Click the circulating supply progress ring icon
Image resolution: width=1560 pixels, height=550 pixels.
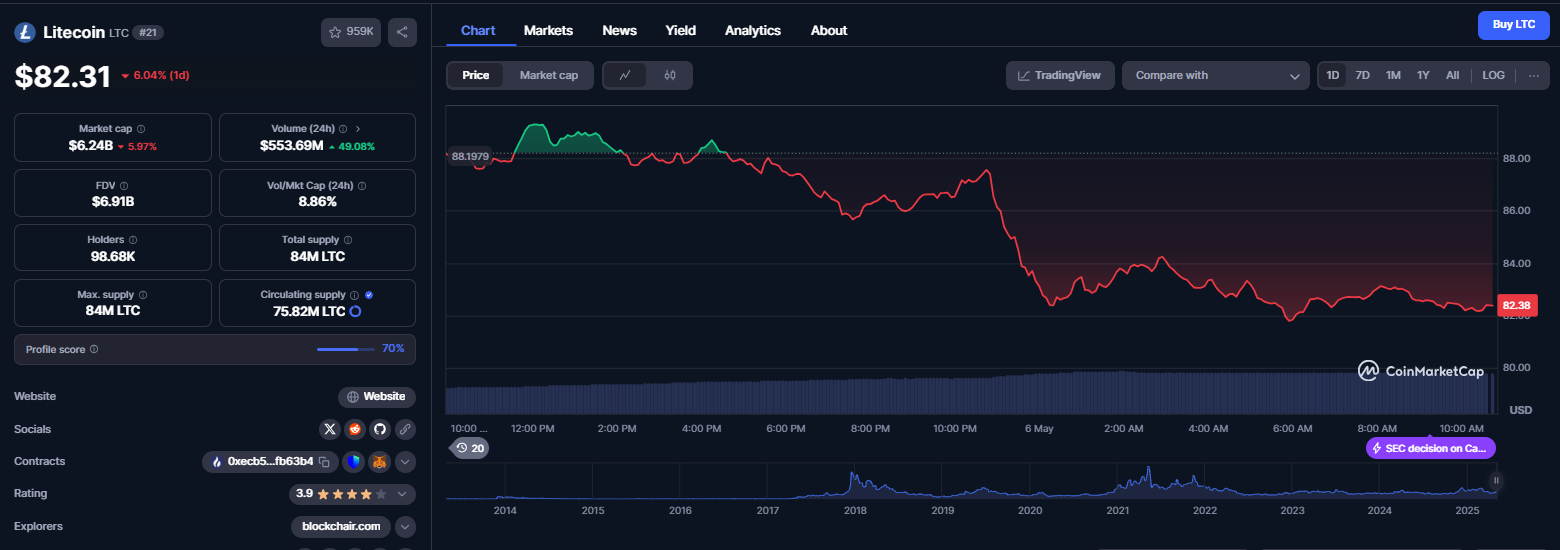pyautogui.click(x=355, y=311)
